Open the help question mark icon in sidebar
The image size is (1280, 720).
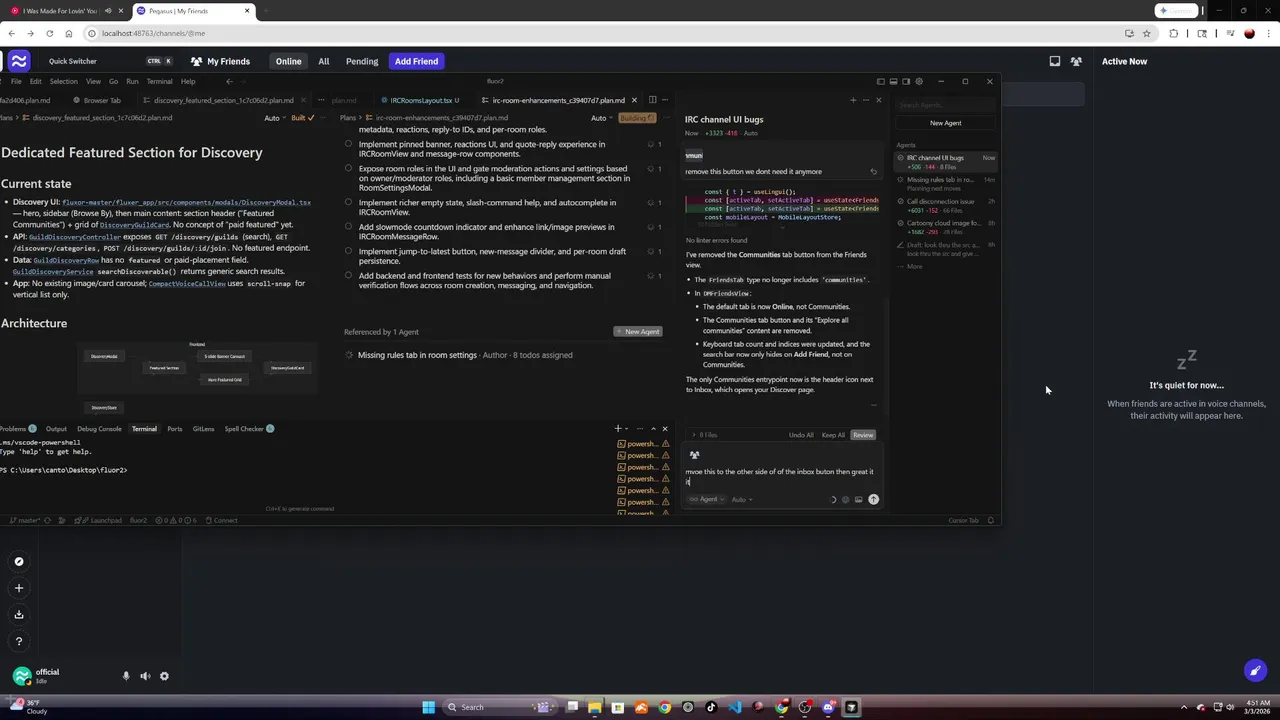click(x=19, y=642)
